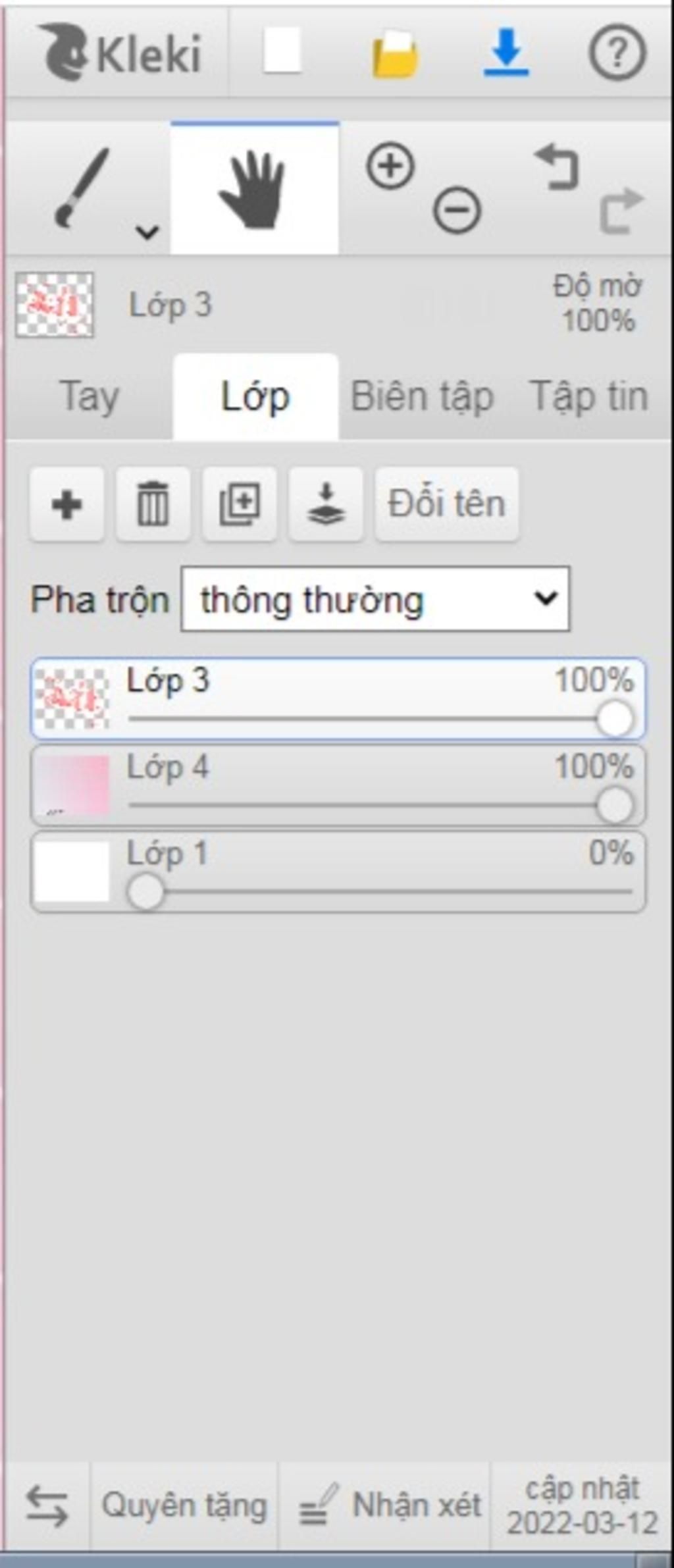This screenshot has width=674, height=1568.
Task: Redo the last action
Action: click(x=621, y=211)
